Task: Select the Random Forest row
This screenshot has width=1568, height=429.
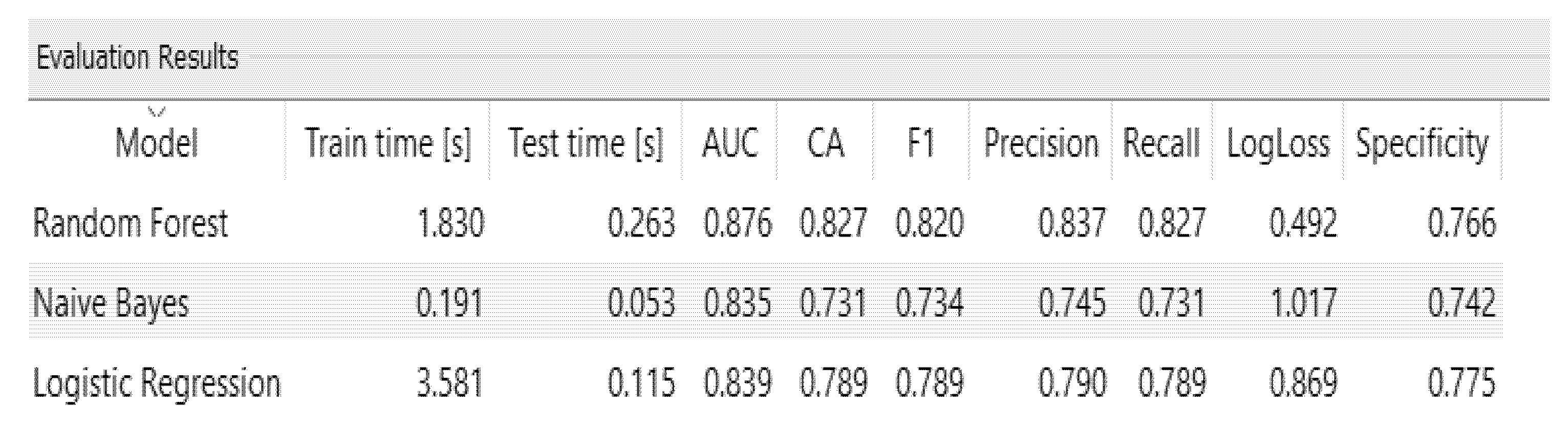Action: coord(130,223)
